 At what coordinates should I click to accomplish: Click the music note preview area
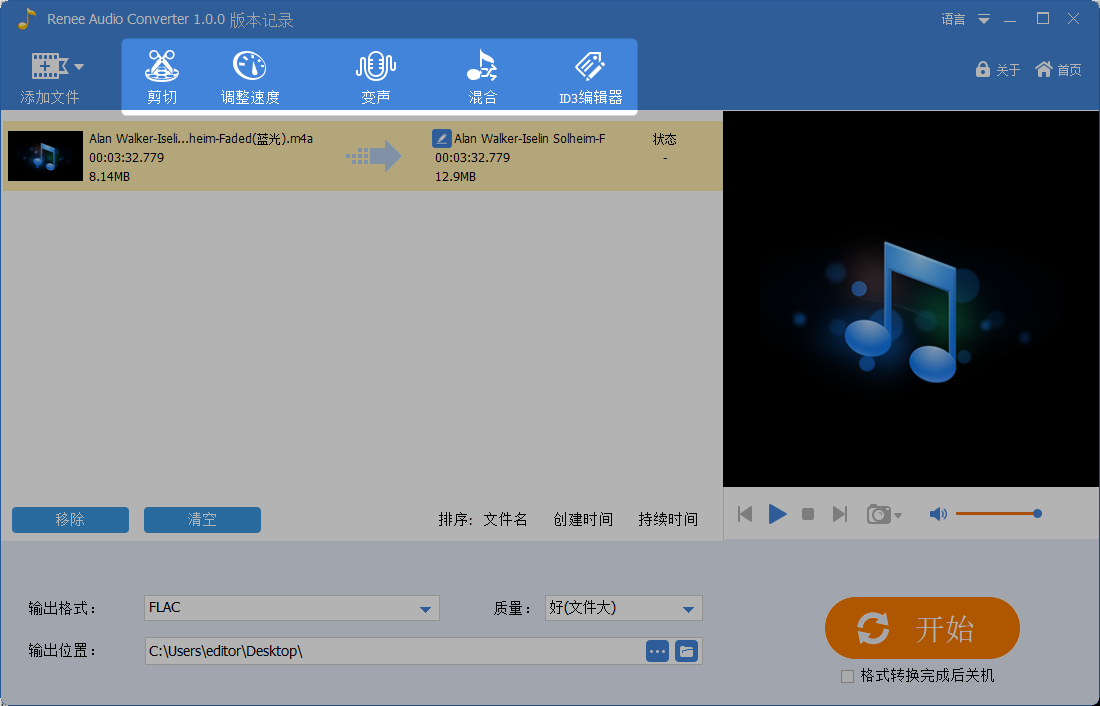[x=911, y=298]
